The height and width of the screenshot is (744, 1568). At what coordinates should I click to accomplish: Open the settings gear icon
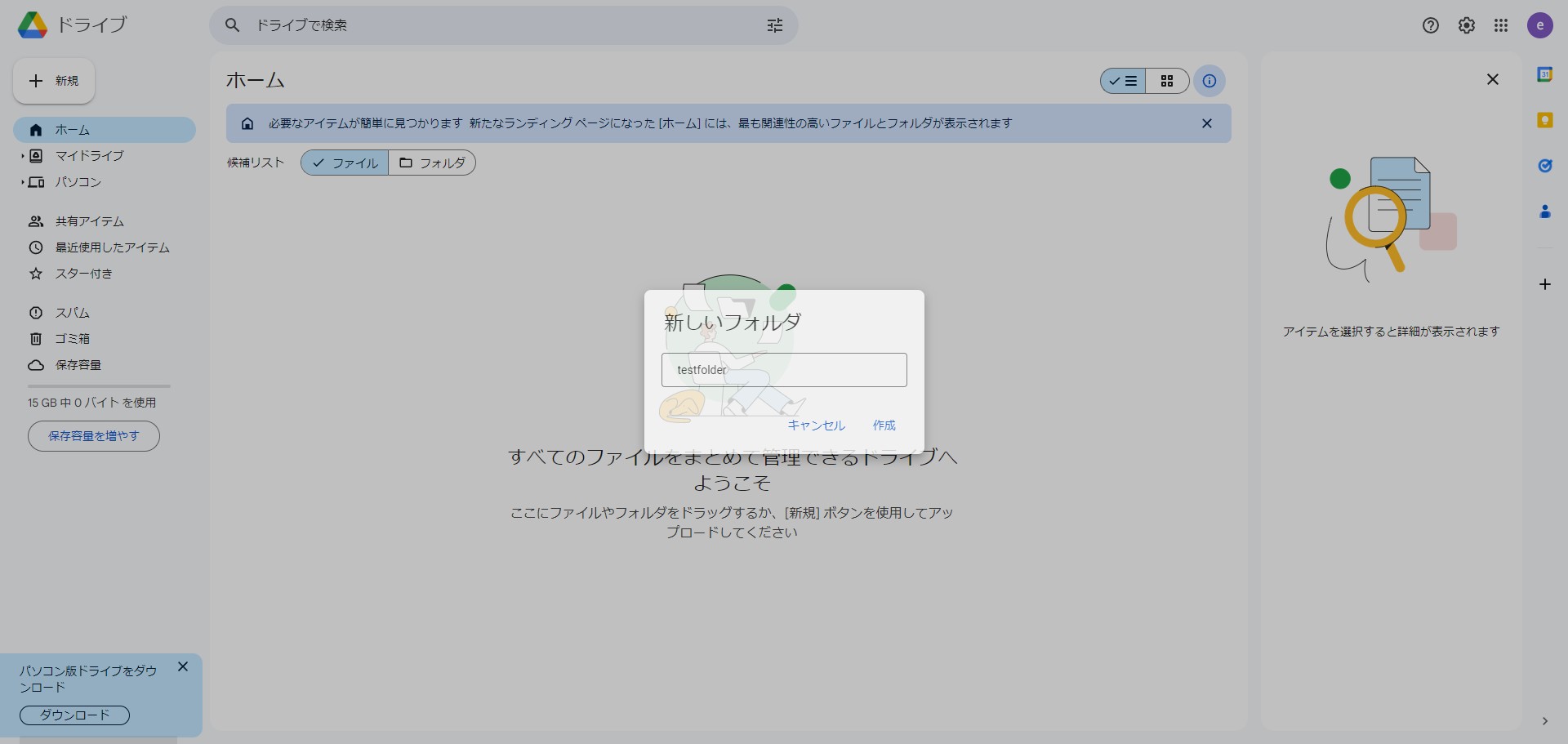click(x=1467, y=25)
